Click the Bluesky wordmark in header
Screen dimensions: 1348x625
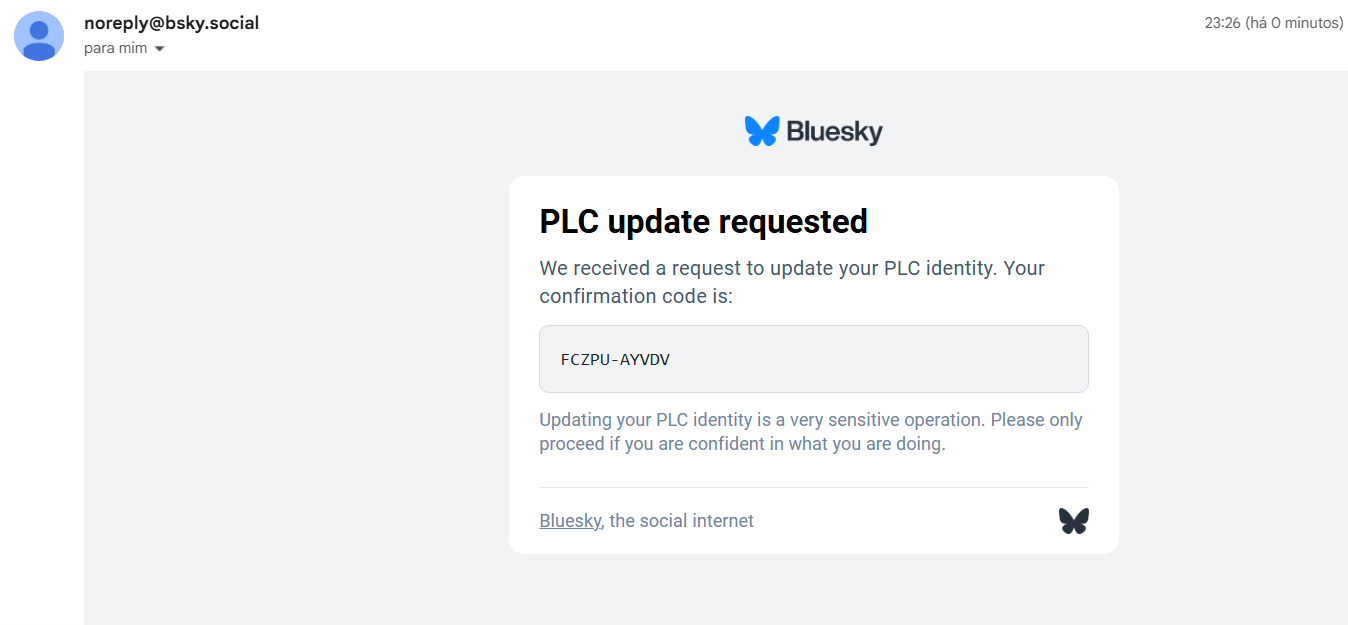click(x=834, y=131)
